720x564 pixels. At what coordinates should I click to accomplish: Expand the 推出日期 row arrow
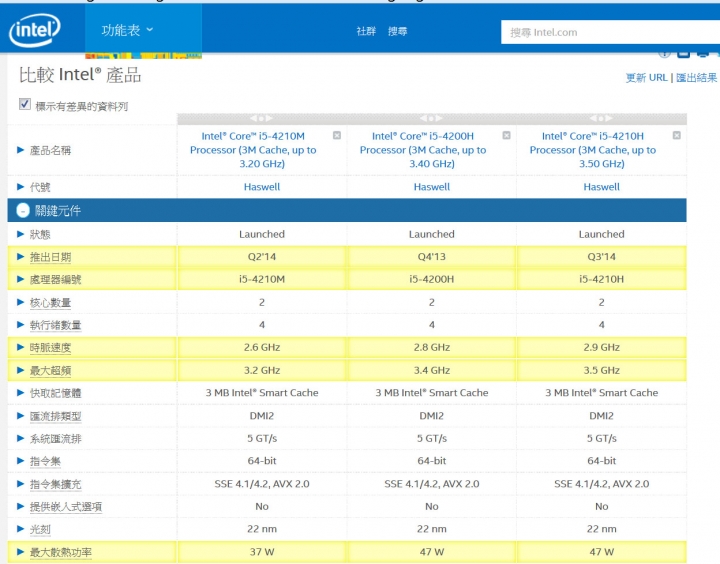pyautogui.click(x=20, y=256)
